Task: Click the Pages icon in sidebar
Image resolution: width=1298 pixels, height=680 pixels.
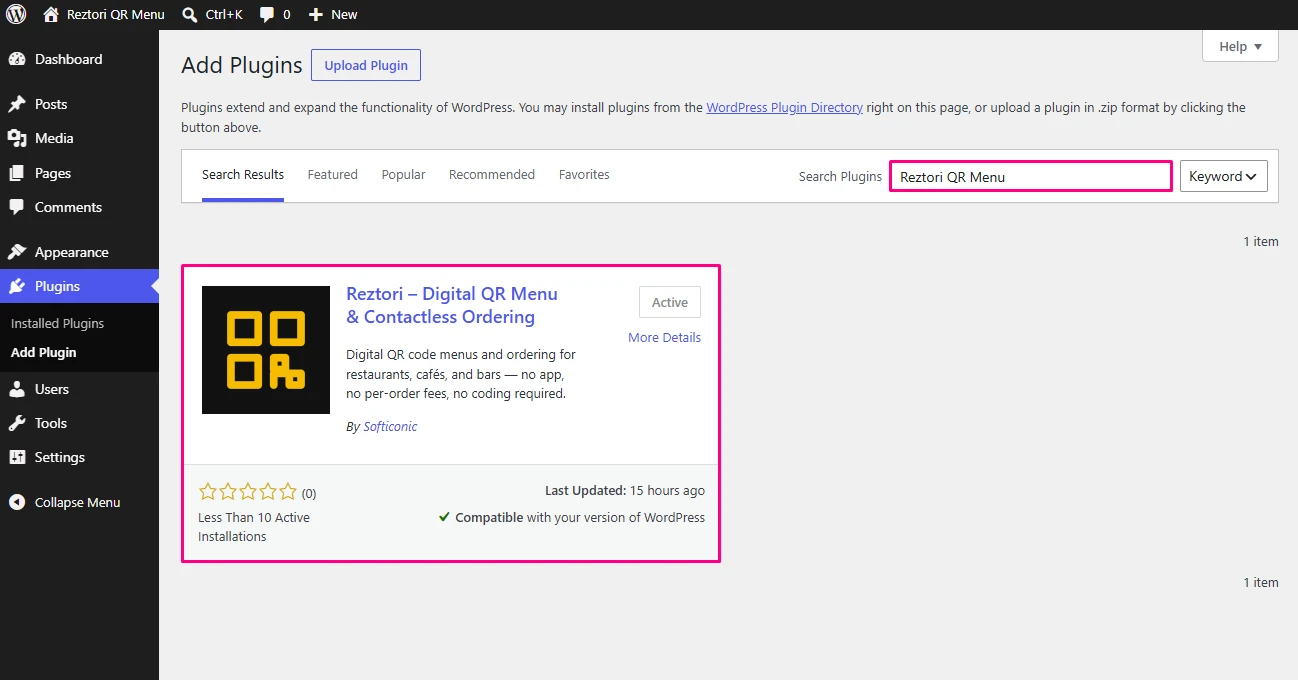Action: tap(17, 173)
